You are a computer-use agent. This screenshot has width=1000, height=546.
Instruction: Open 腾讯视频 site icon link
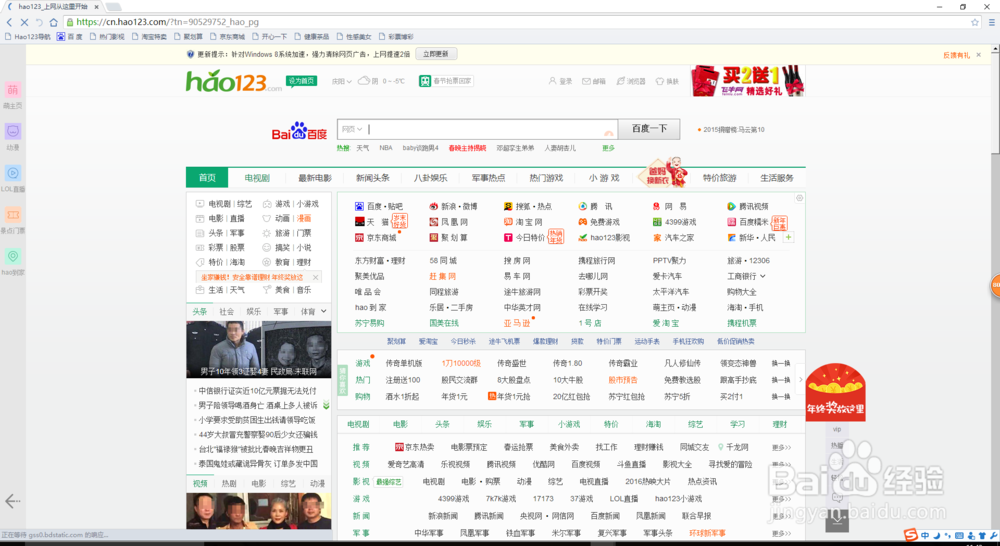point(732,206)
